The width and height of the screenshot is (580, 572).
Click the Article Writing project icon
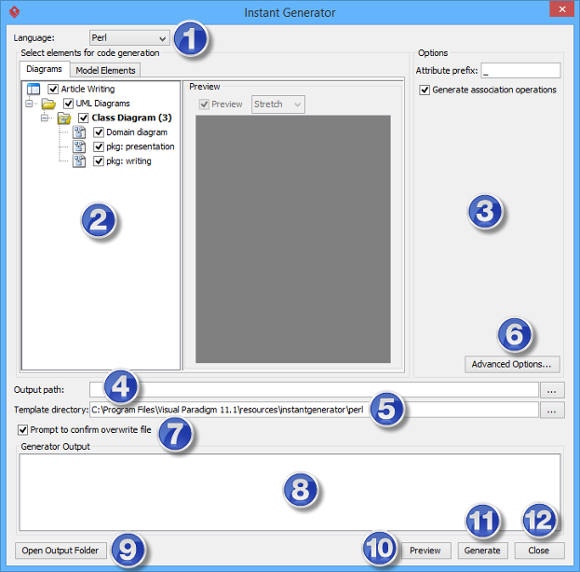(33, 89)
